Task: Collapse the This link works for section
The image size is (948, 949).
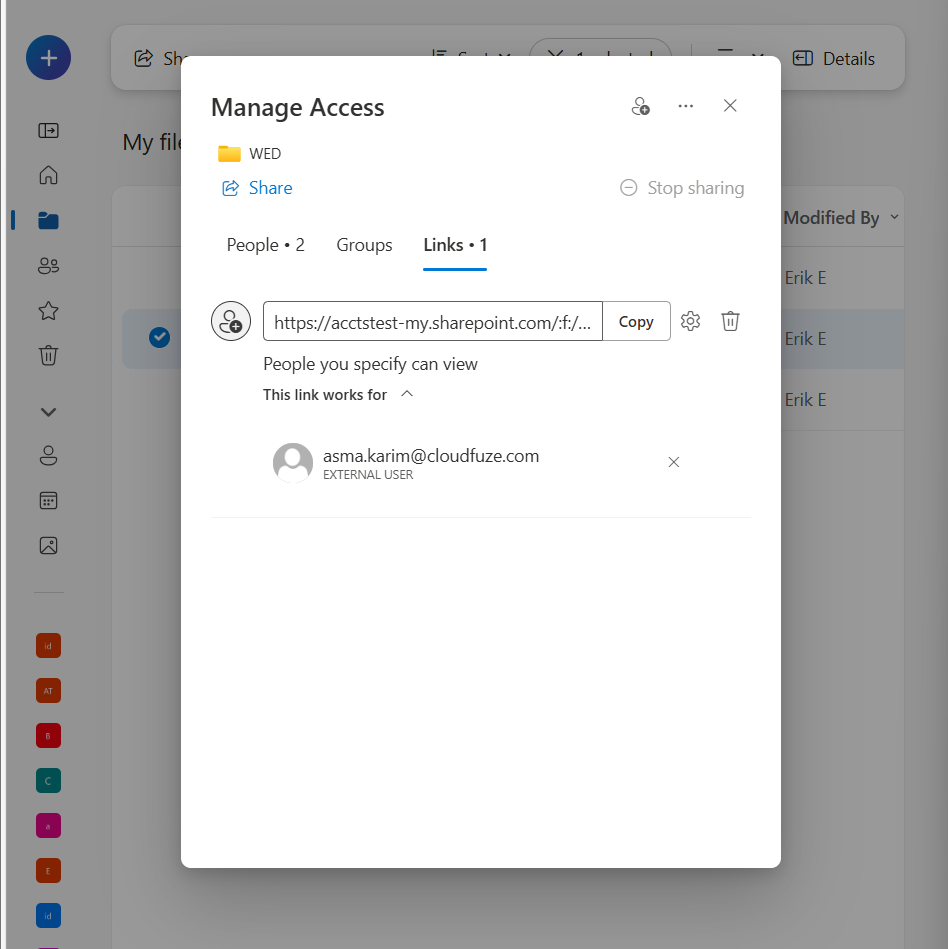Action: pyautogui.click(x=406, y=394)
